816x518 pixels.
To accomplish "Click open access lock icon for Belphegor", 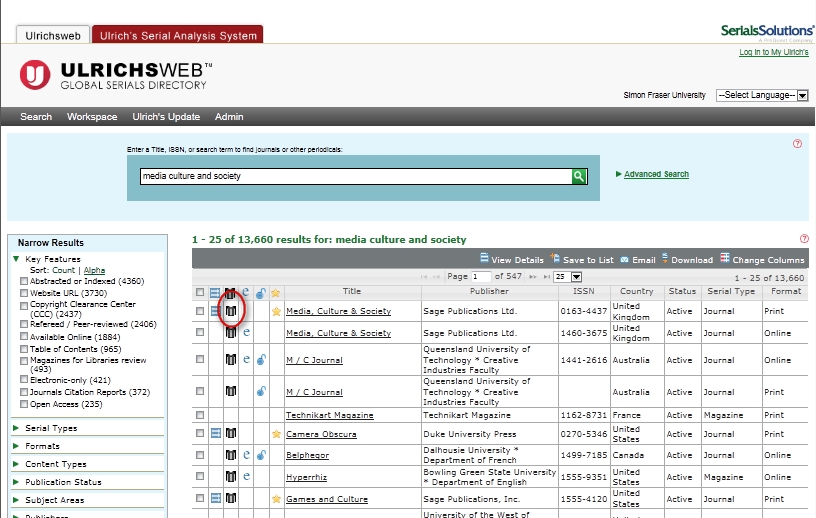I will [x=261, y=455].
